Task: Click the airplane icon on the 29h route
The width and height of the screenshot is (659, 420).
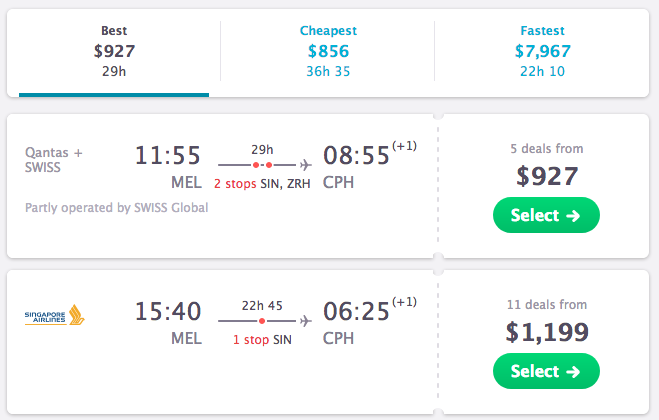Action: pyautogui.click(x=306, y=165)
